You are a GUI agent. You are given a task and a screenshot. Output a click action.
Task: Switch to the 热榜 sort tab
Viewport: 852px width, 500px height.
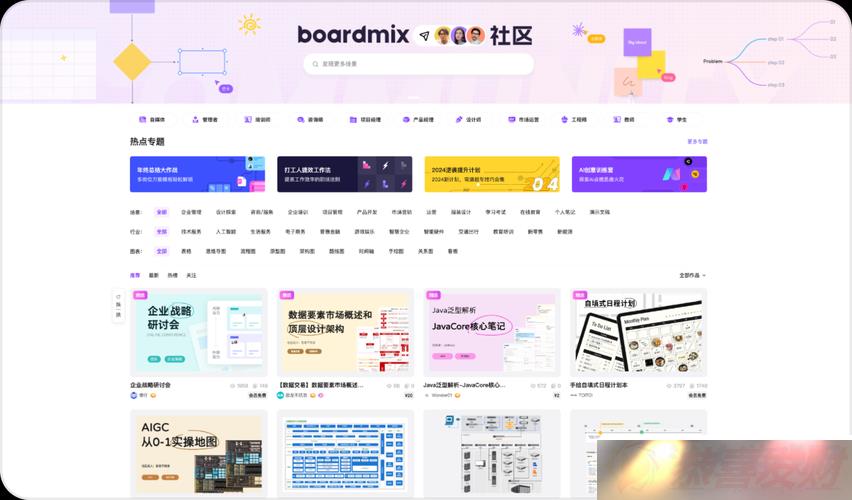tap(173, 276)
